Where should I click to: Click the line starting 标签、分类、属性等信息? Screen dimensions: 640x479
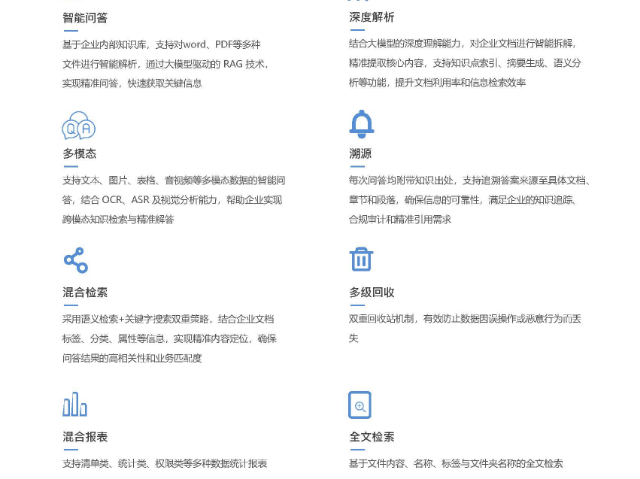tap(169, 339)
